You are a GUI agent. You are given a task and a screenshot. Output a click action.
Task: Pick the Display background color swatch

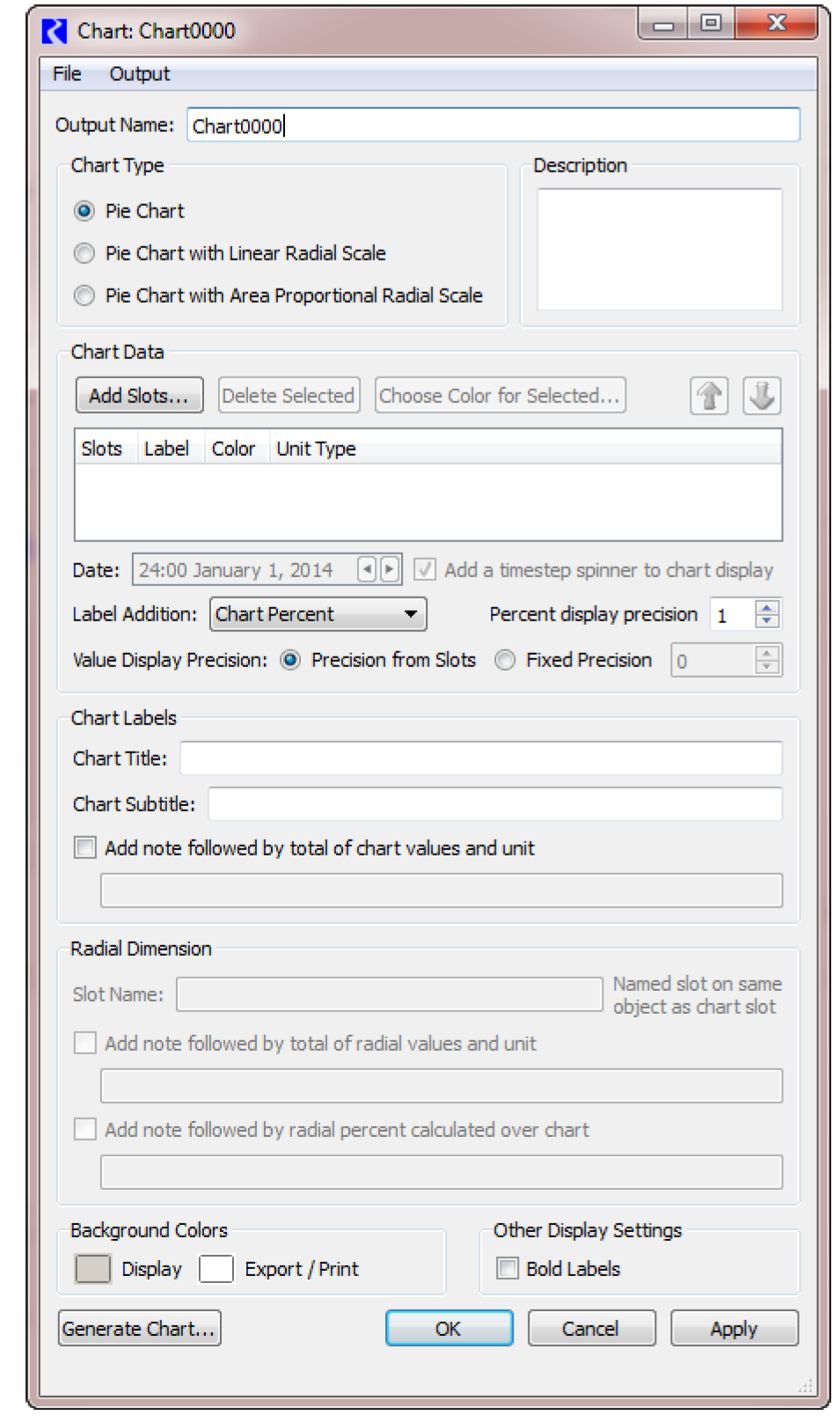coord(93,1269)
